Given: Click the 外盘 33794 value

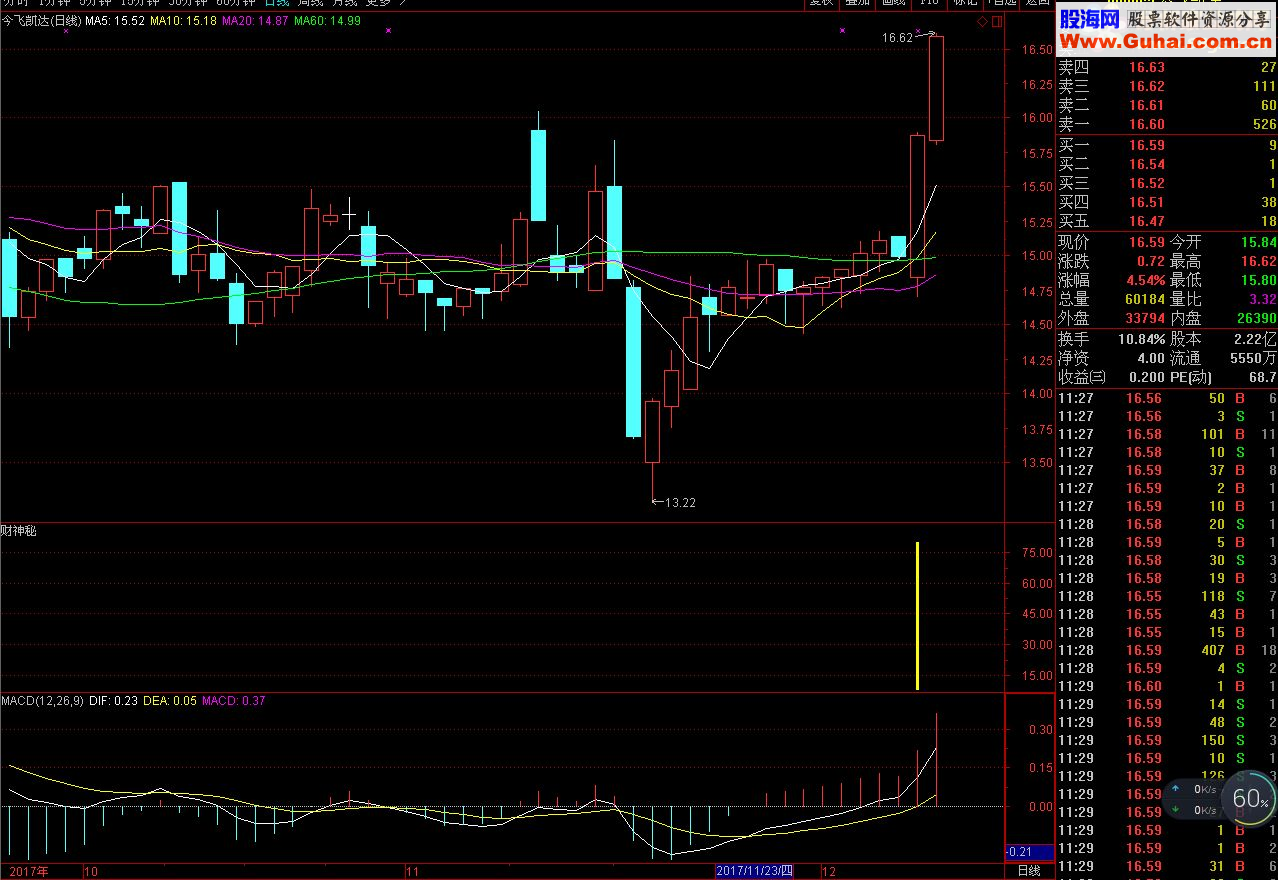Looking at the screenshot, I should (1143, 318).
